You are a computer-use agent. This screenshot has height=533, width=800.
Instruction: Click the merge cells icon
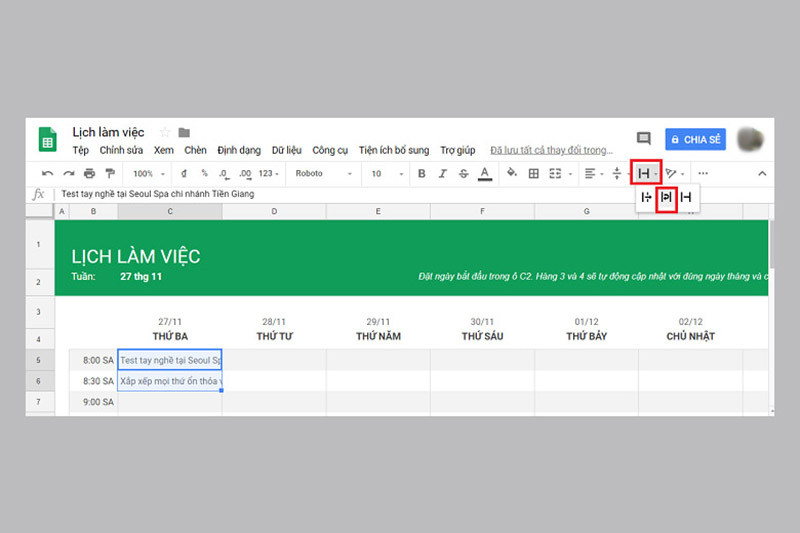555,173
